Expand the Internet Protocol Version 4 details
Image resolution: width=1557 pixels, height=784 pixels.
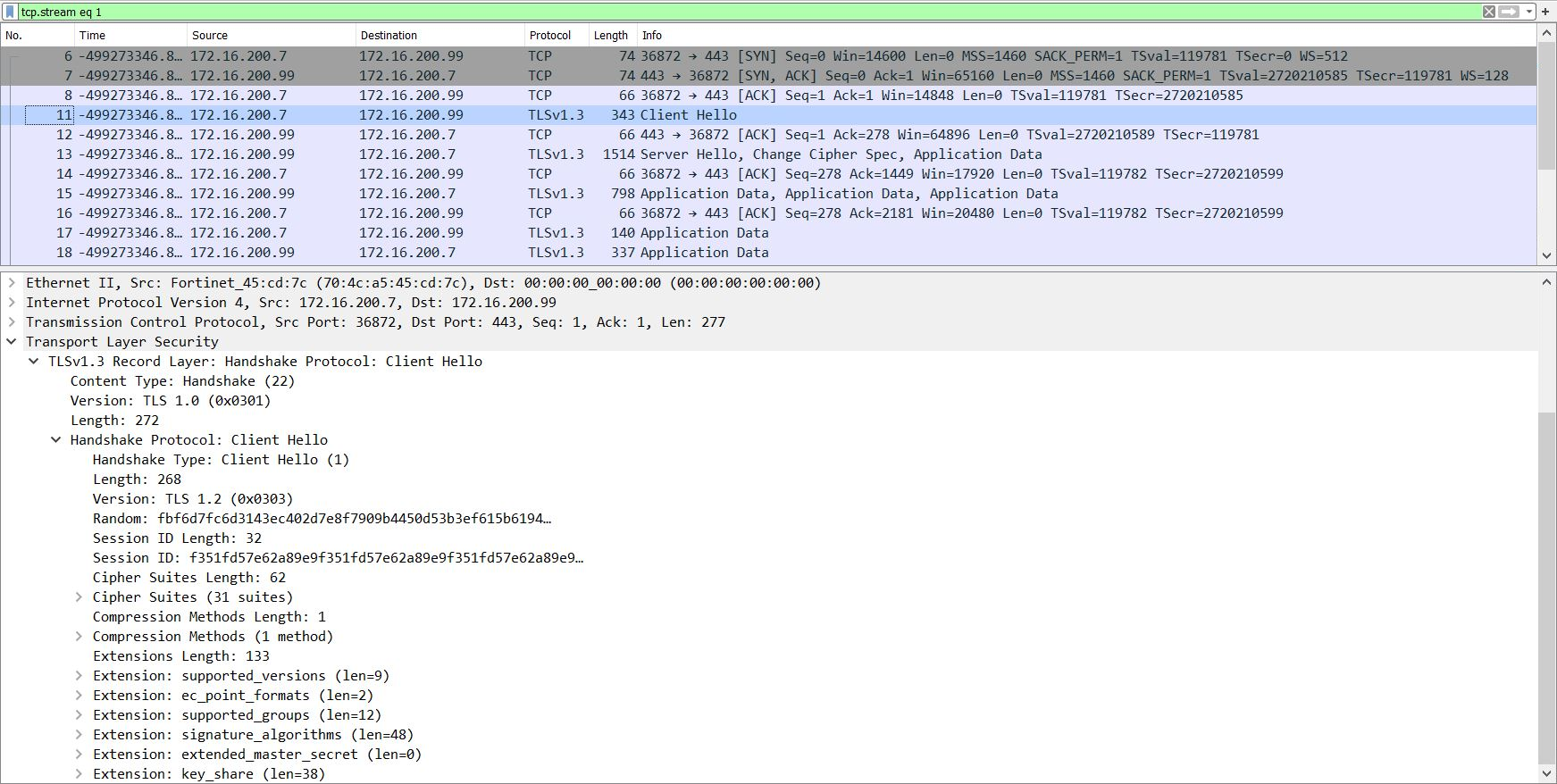click(x=12, y=303)
